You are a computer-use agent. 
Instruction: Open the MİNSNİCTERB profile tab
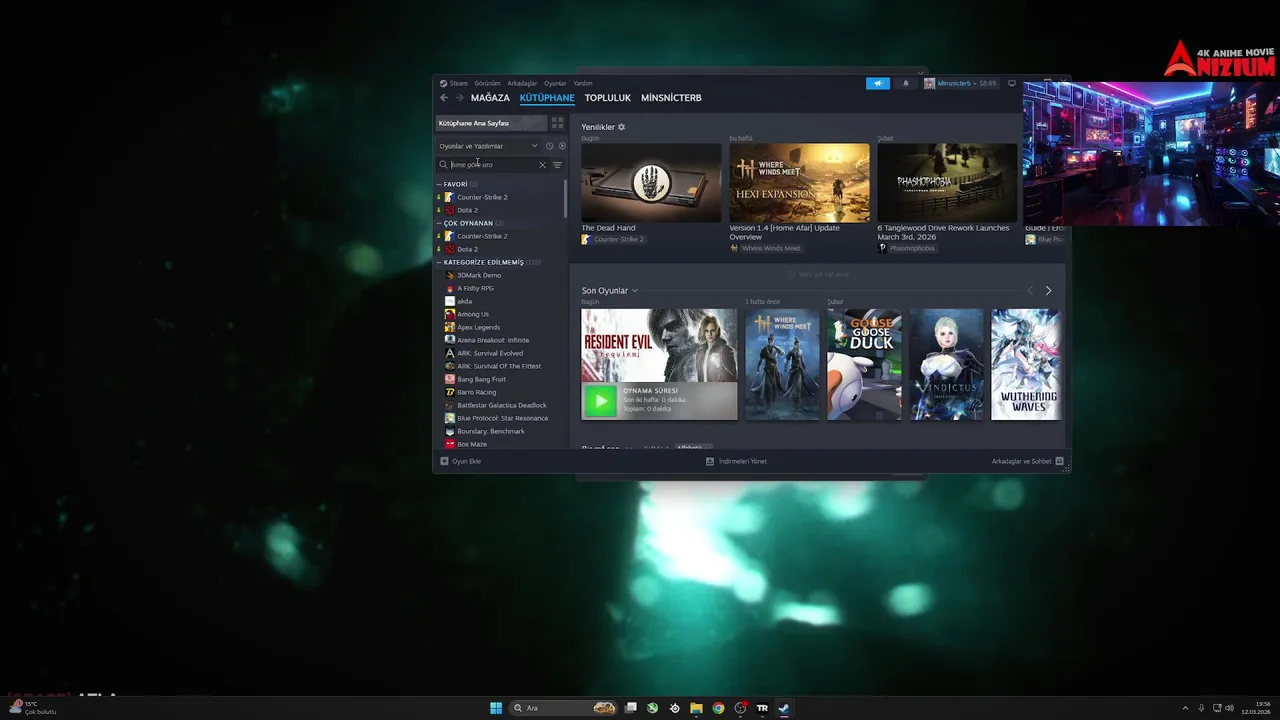point(671,98)
